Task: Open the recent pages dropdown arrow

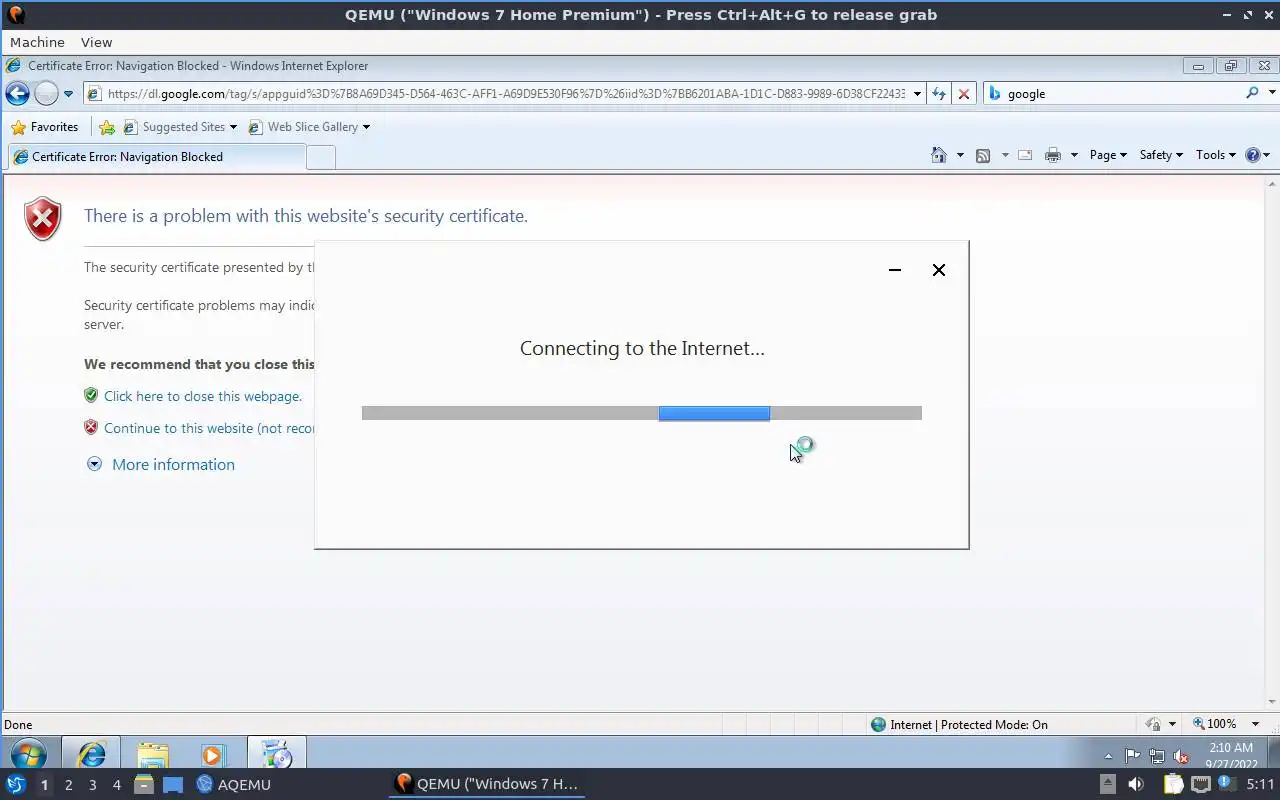Action: tap(68, 94)
